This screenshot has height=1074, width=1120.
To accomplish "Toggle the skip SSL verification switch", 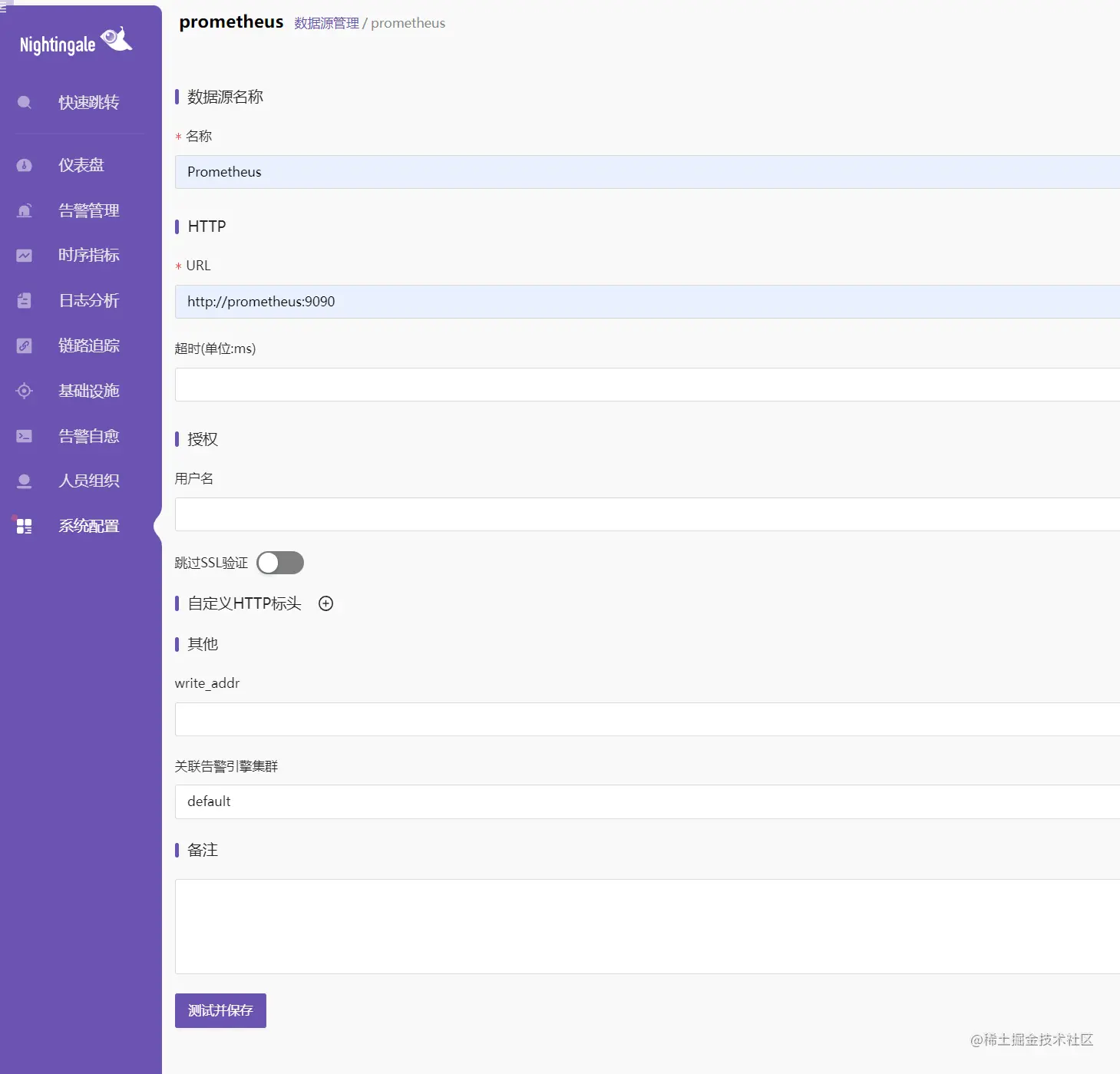I will coord(280,563).
